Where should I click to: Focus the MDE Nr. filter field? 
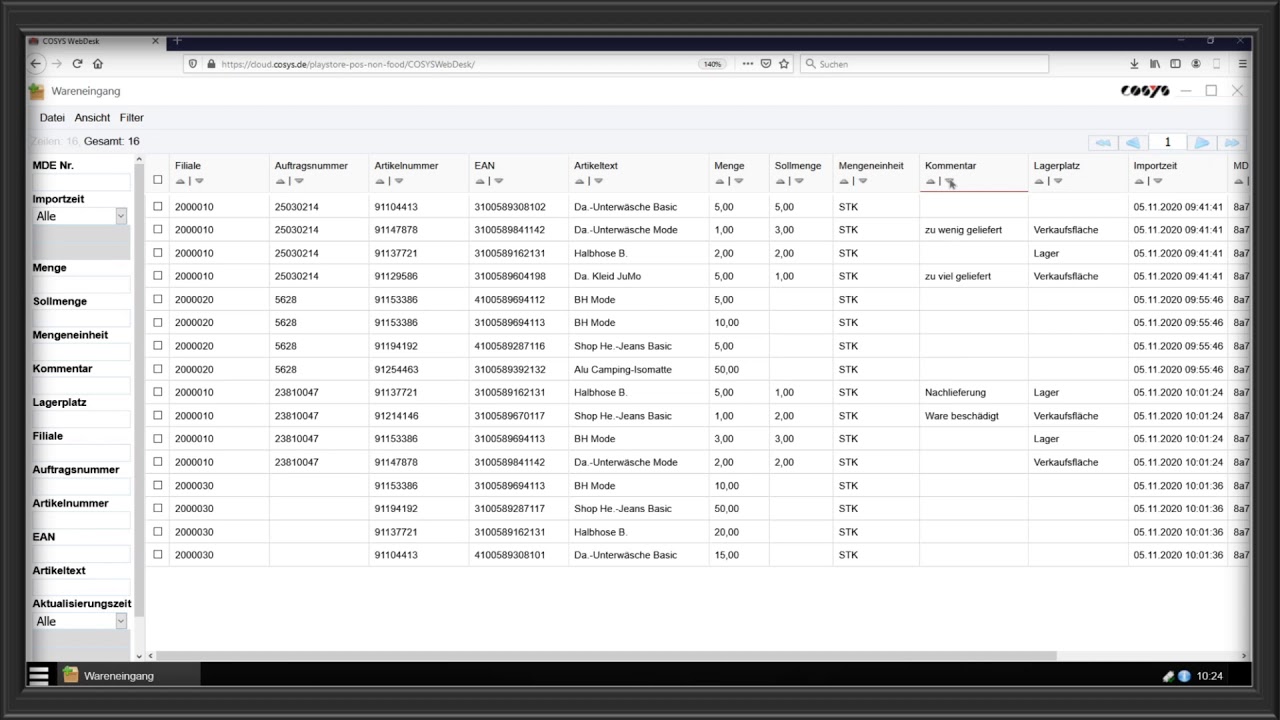pos(81,182)
